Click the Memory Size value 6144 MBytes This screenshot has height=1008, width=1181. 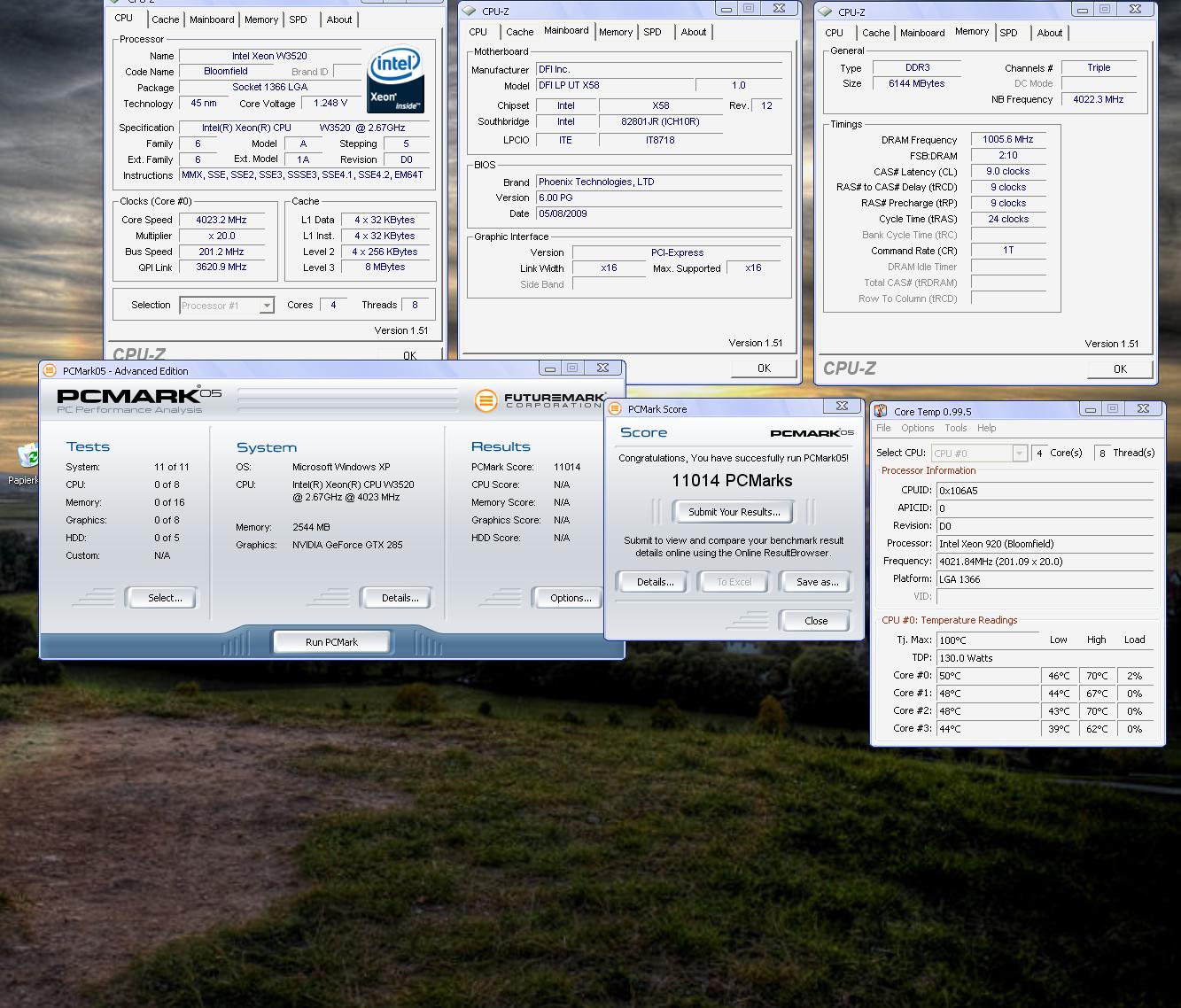pyautogui.click(x=916, y=83)
